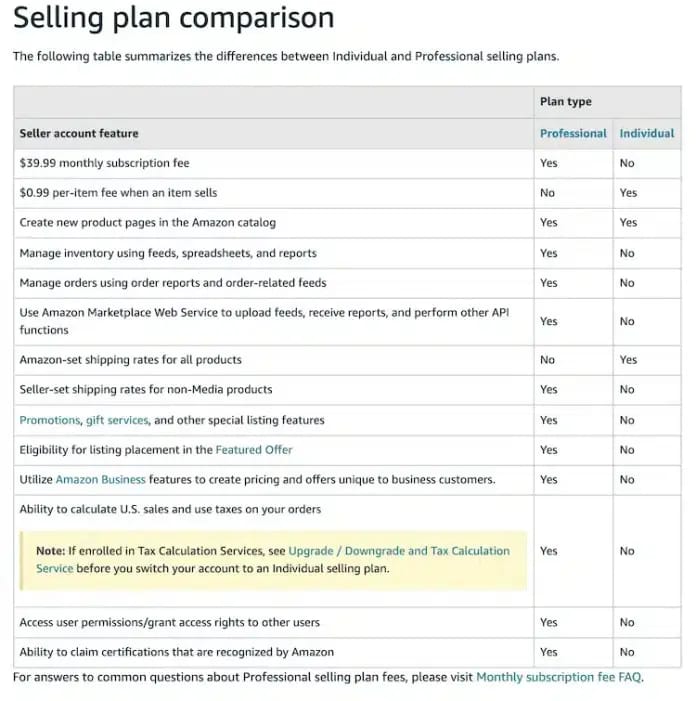Image resolution: width=696 pixels, height=701 pixels.
Task: Click the yellow Note box about Tax Calculation
Action: 272,559
